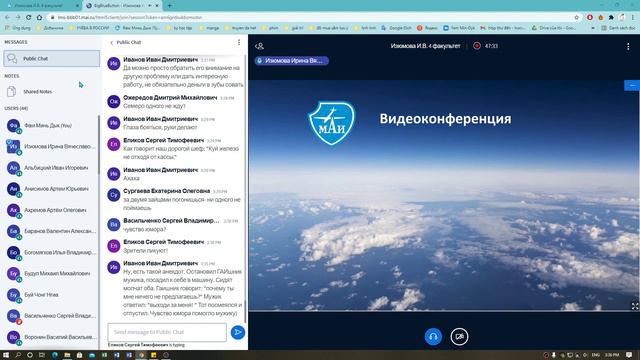Open Microsoft Edge from the taskbar
The height and width of the screenshot is (360, 640).
point(55,356)
